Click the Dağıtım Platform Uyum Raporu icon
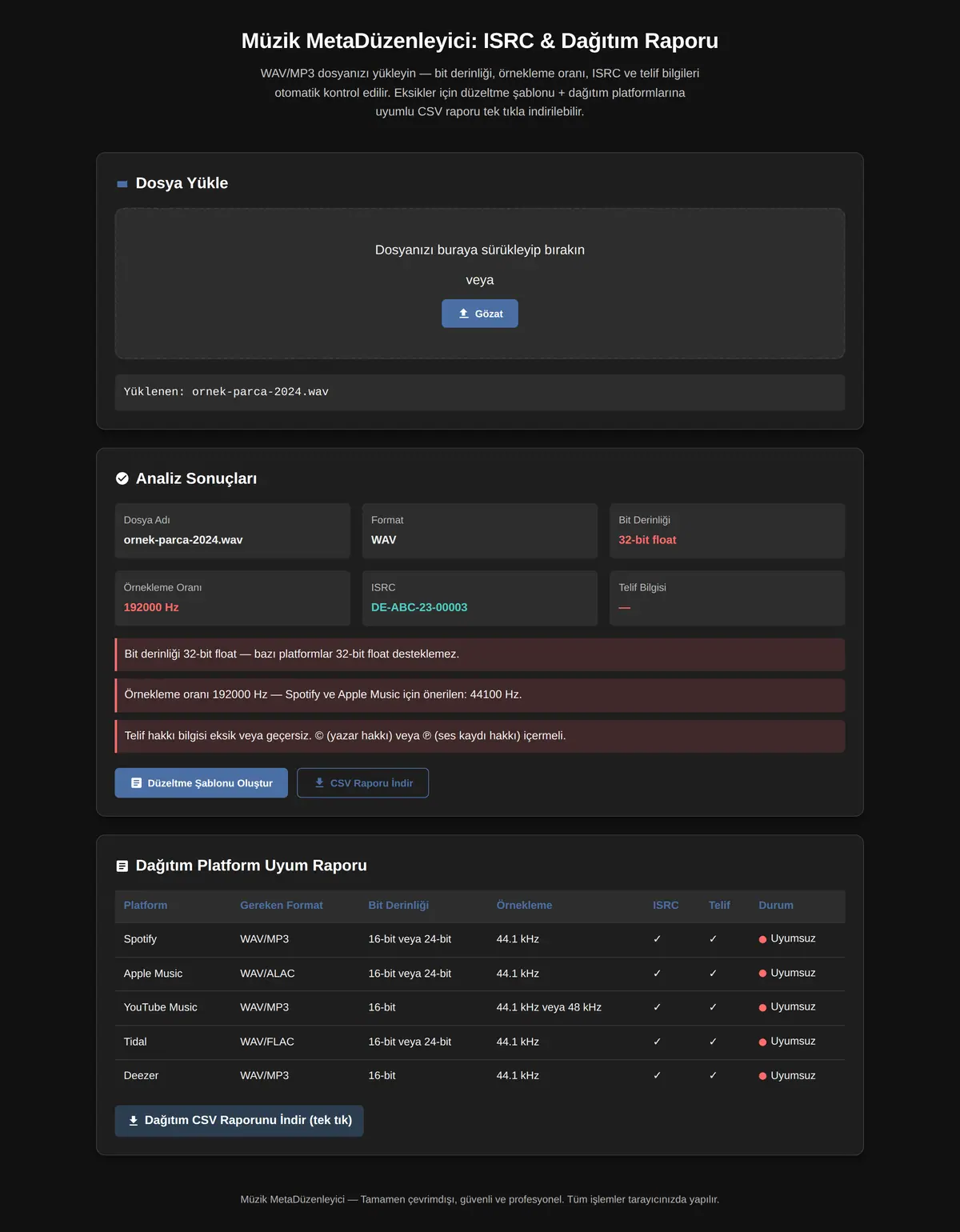Image resolution: width=960 pixels, height=1232 pixels. point(122,866)
